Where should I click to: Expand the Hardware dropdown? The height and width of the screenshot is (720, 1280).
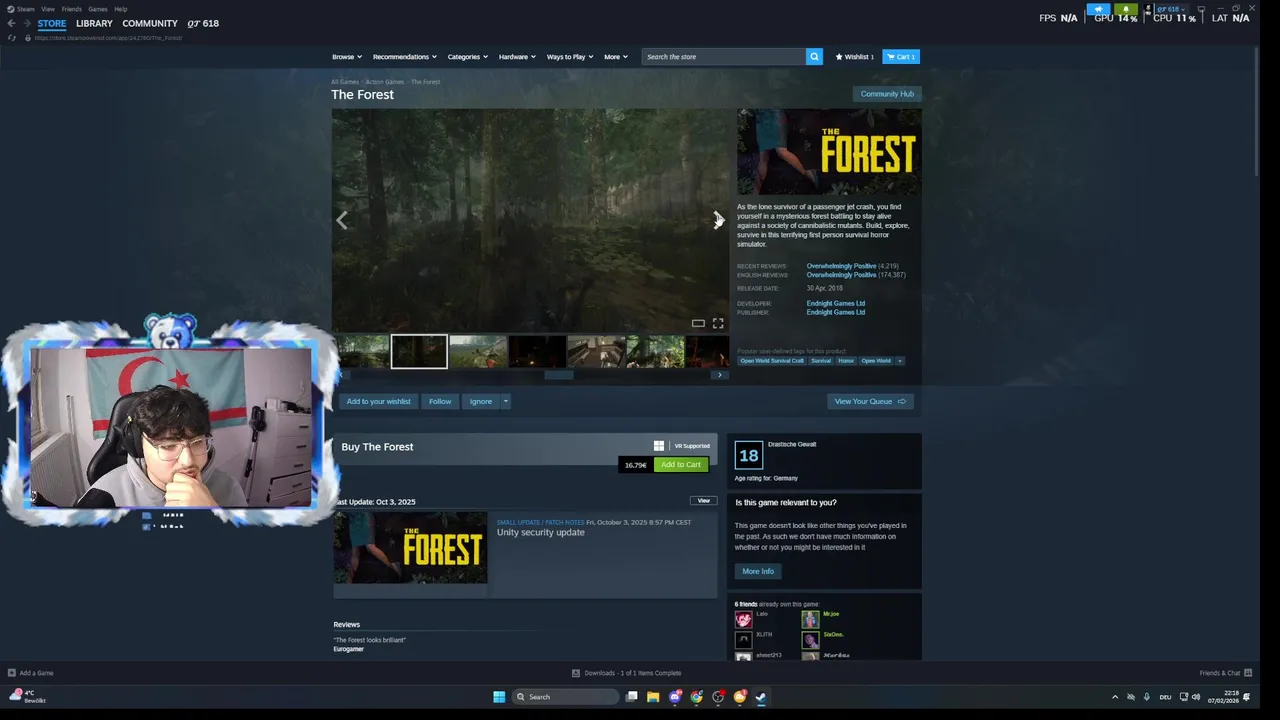tap(517, 57)
